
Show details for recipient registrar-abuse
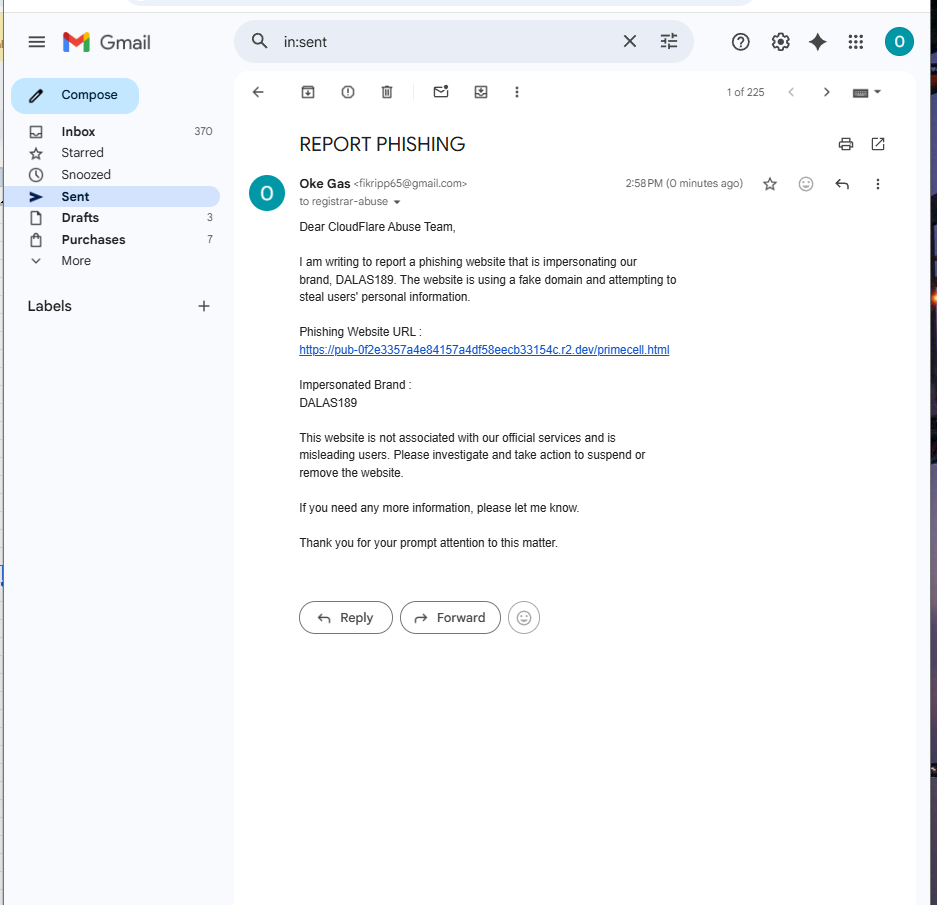pos(397,202)
